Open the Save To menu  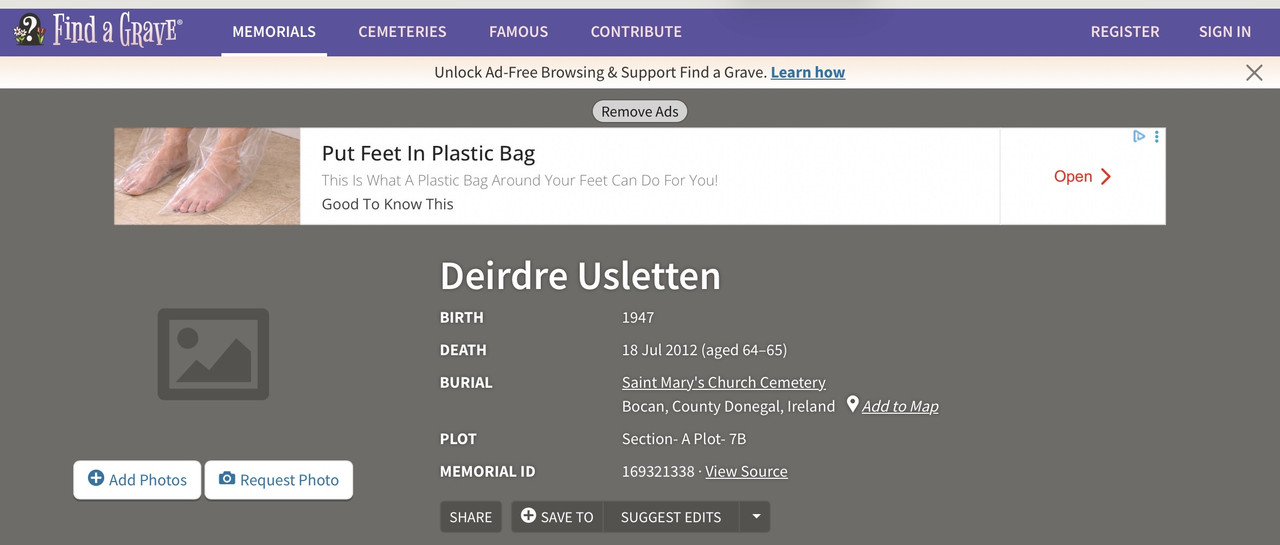click(x=558, y=517)
